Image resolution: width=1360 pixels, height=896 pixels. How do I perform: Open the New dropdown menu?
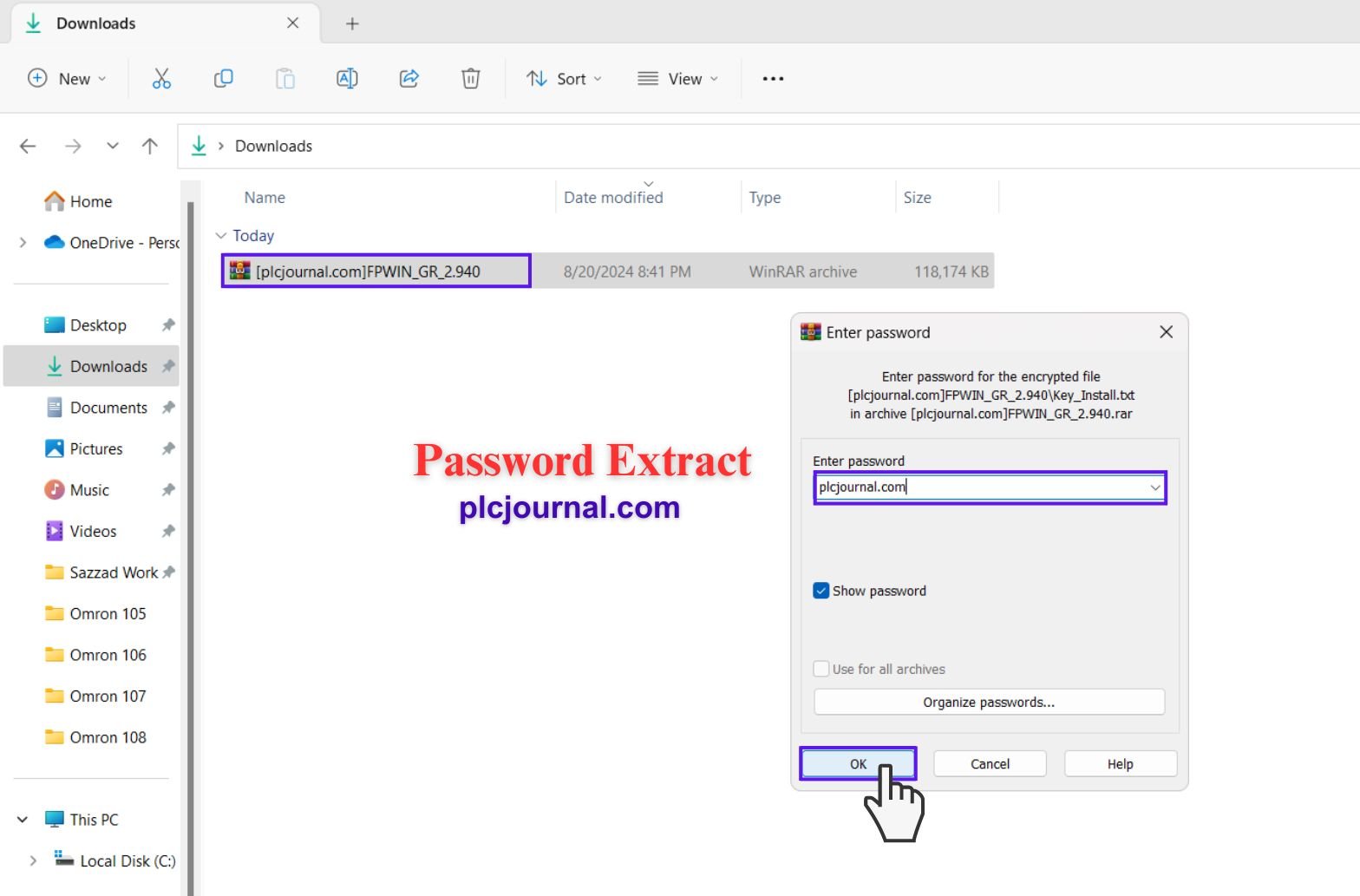(x=67, y=79)
